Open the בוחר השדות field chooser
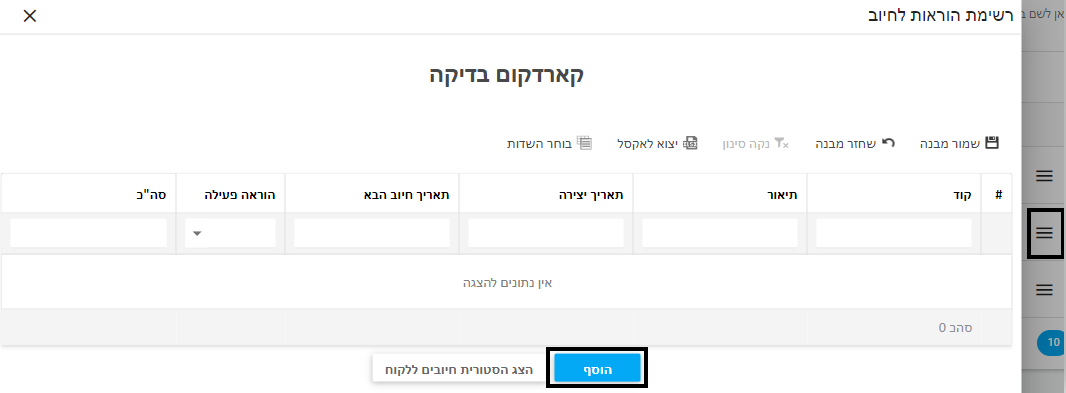Viewport: 1066px width, 393px height. coord(549,143)
